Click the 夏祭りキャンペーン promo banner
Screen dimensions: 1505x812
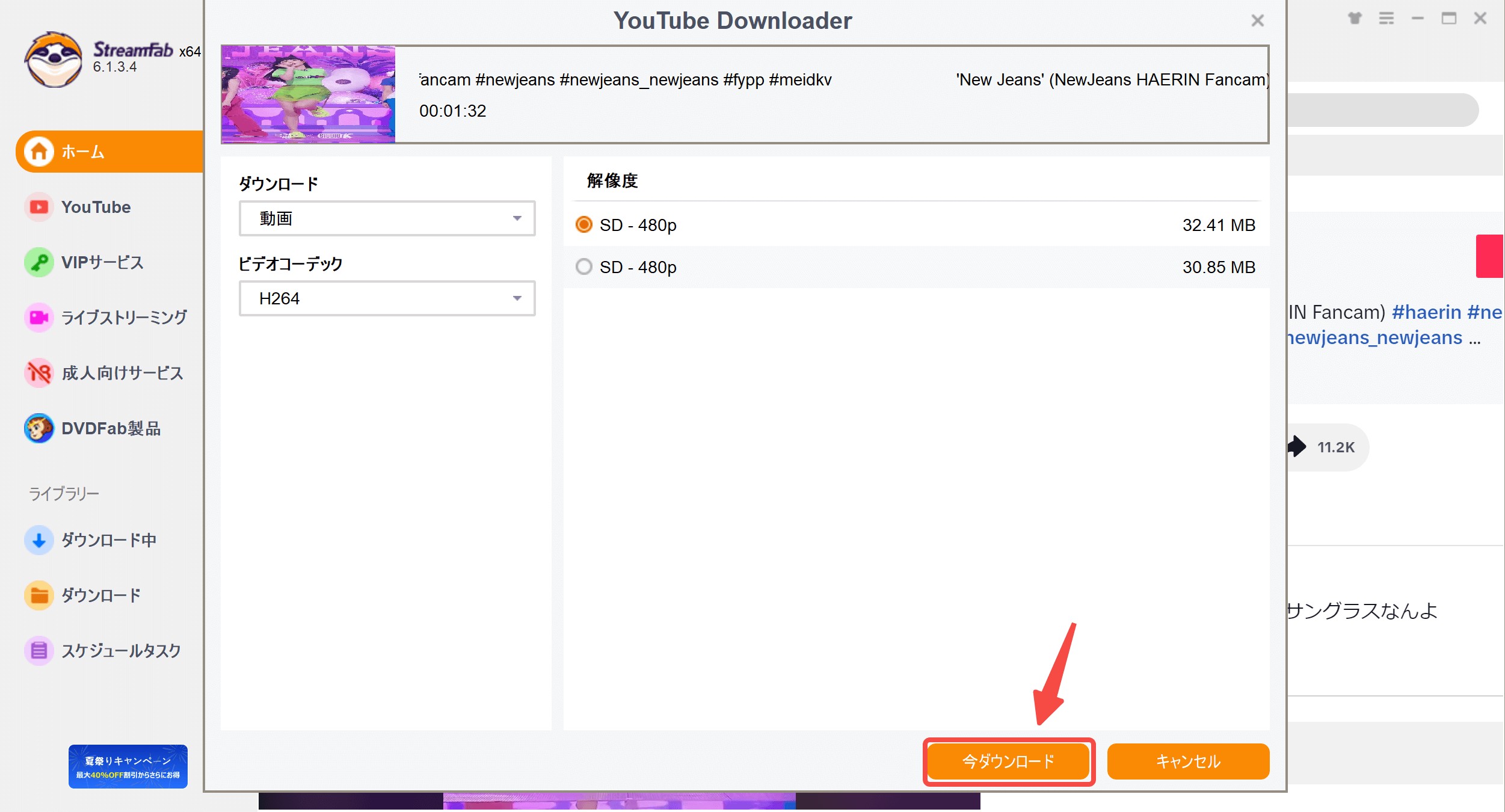click(128, 766)
